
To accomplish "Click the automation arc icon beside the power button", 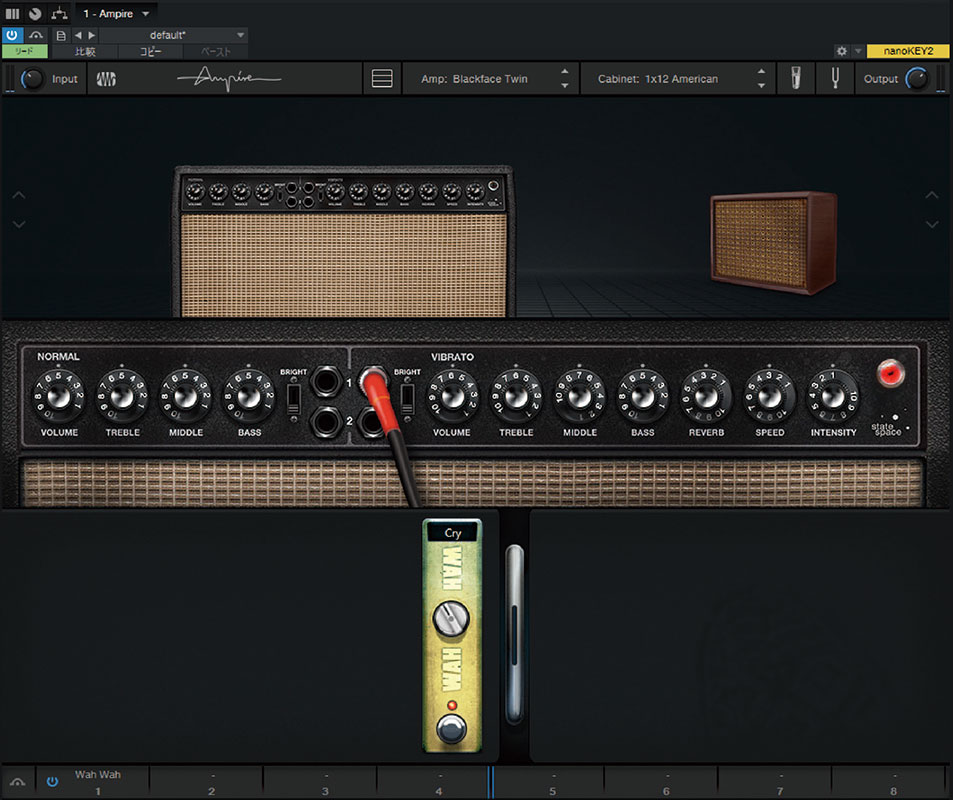I will click(36, 35).
